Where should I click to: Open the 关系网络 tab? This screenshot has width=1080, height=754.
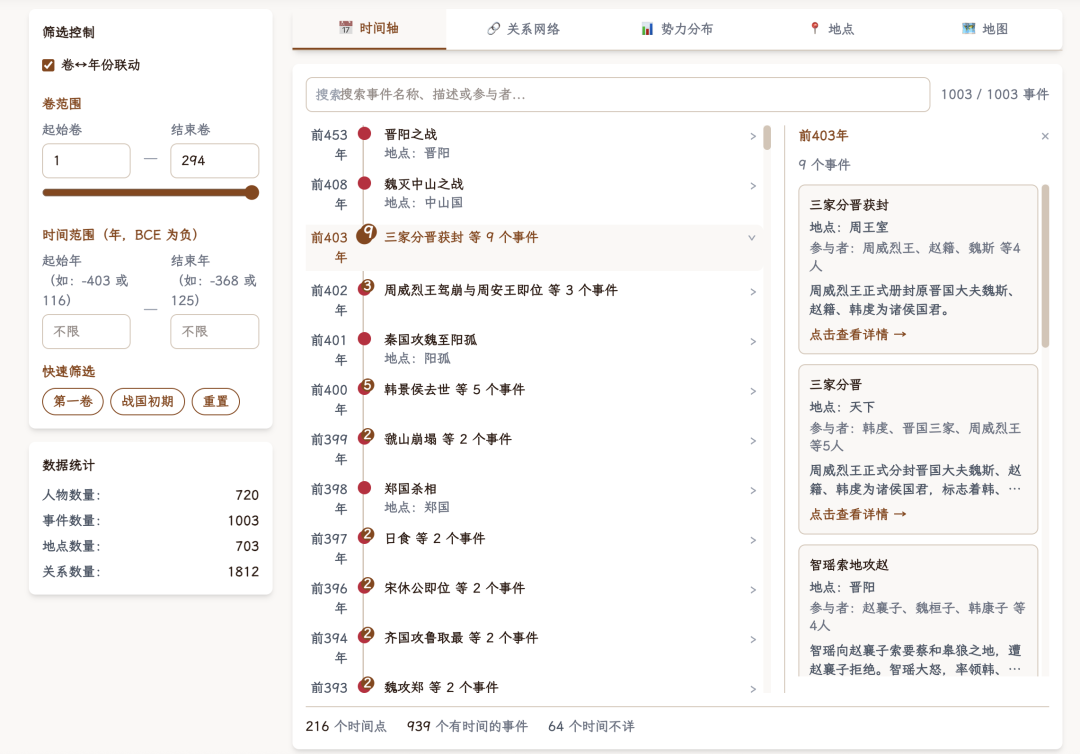pos(523,29)
